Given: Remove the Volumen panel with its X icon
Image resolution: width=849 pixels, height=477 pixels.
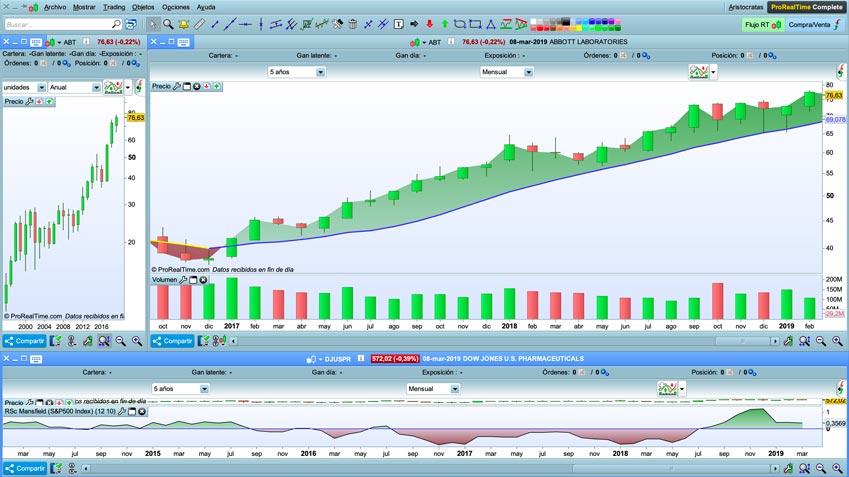Looking at the screenshot, I should point(204,280).
